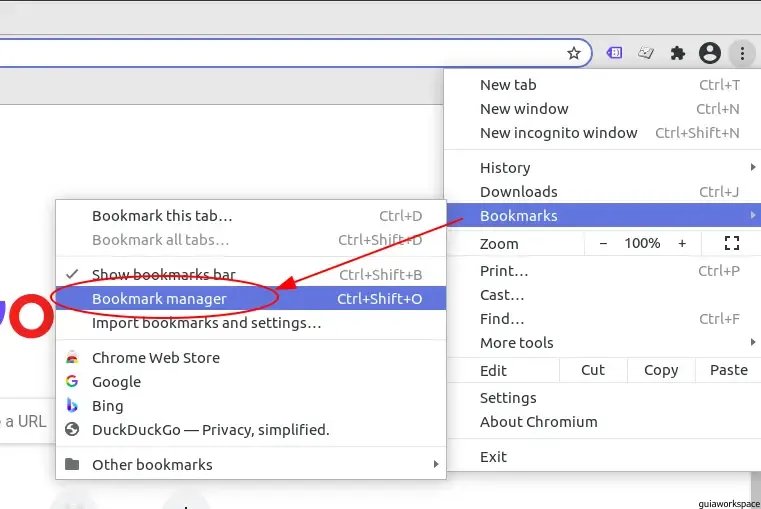Open the Bing bookmark
Viewport: 761px width, 509px height.
pyautogui.click(x=251, y=406)
